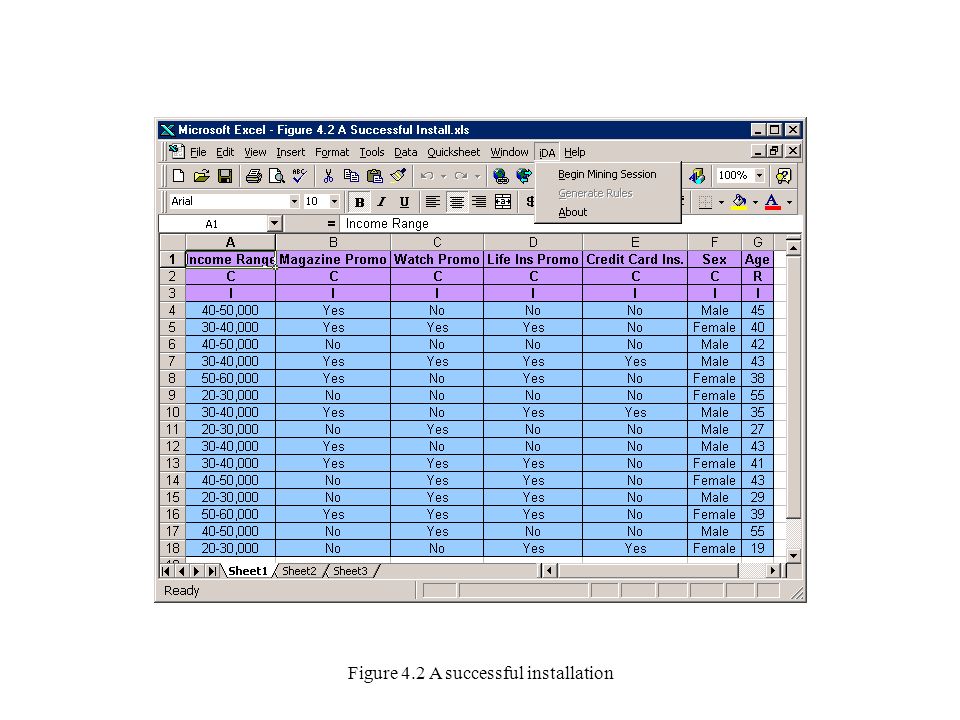
Task: Click the Merge and Center icon
Action: [x=503, y=201]
